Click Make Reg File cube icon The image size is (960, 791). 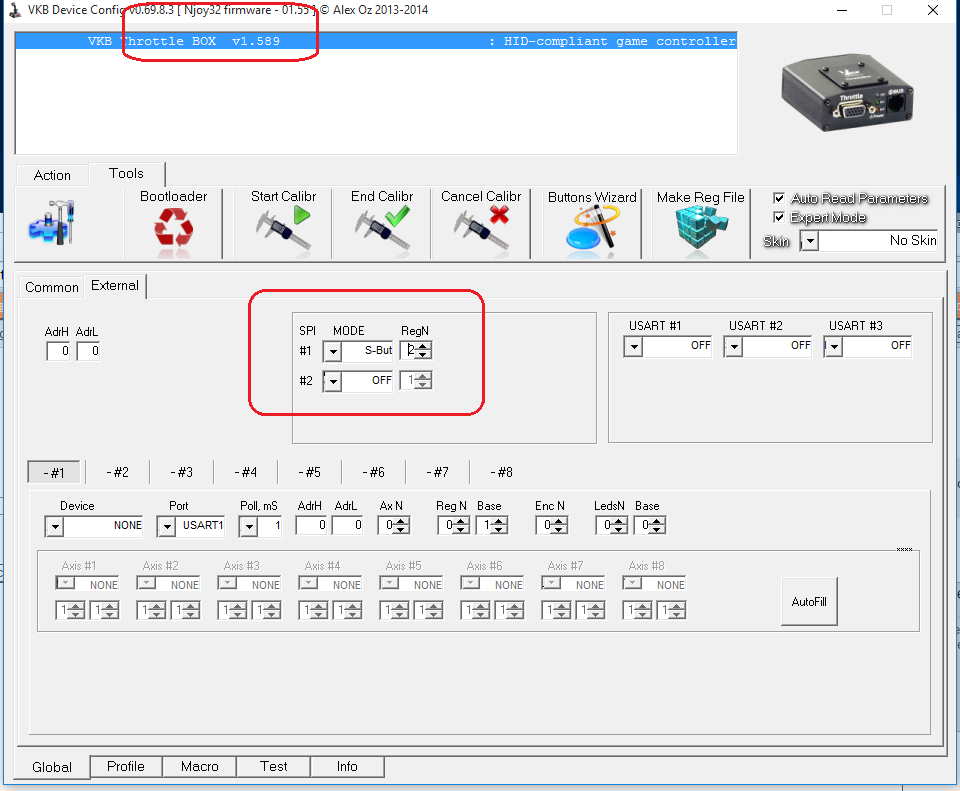coord(700,229)
